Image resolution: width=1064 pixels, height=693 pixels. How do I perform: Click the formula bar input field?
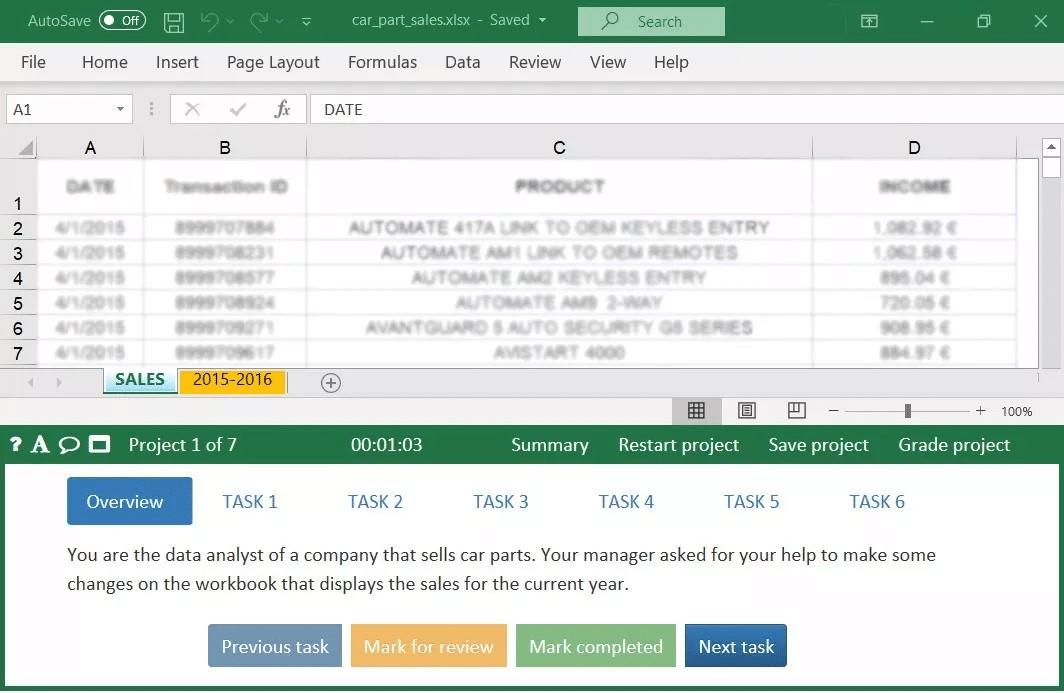click(x=687, y=109)
